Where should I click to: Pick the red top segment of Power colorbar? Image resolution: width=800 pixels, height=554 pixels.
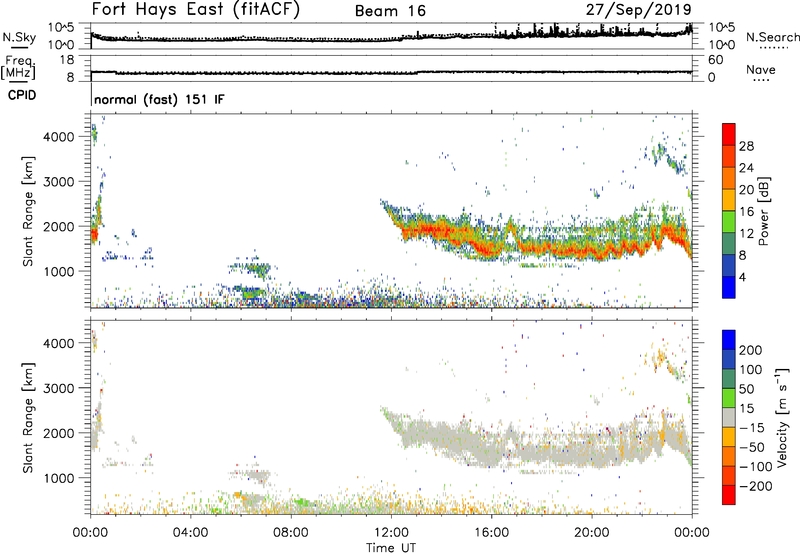(729, 135)
